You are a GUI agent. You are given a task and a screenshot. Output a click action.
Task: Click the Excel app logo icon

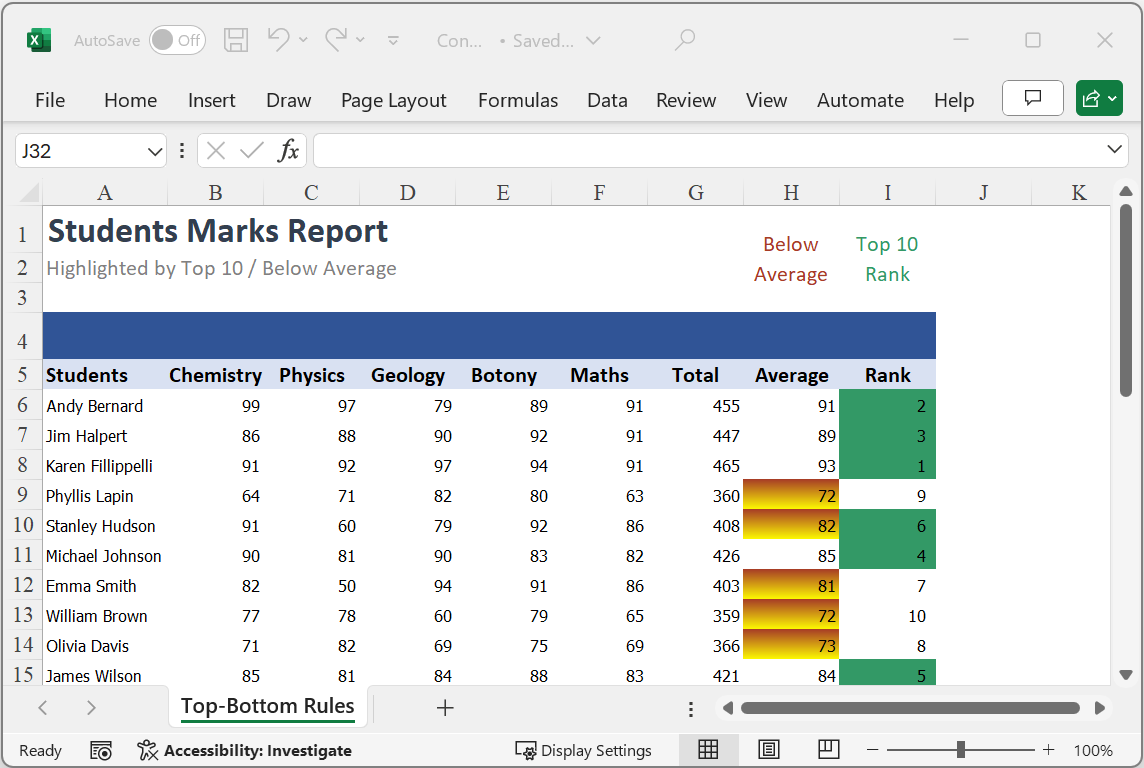pos(39,40)
